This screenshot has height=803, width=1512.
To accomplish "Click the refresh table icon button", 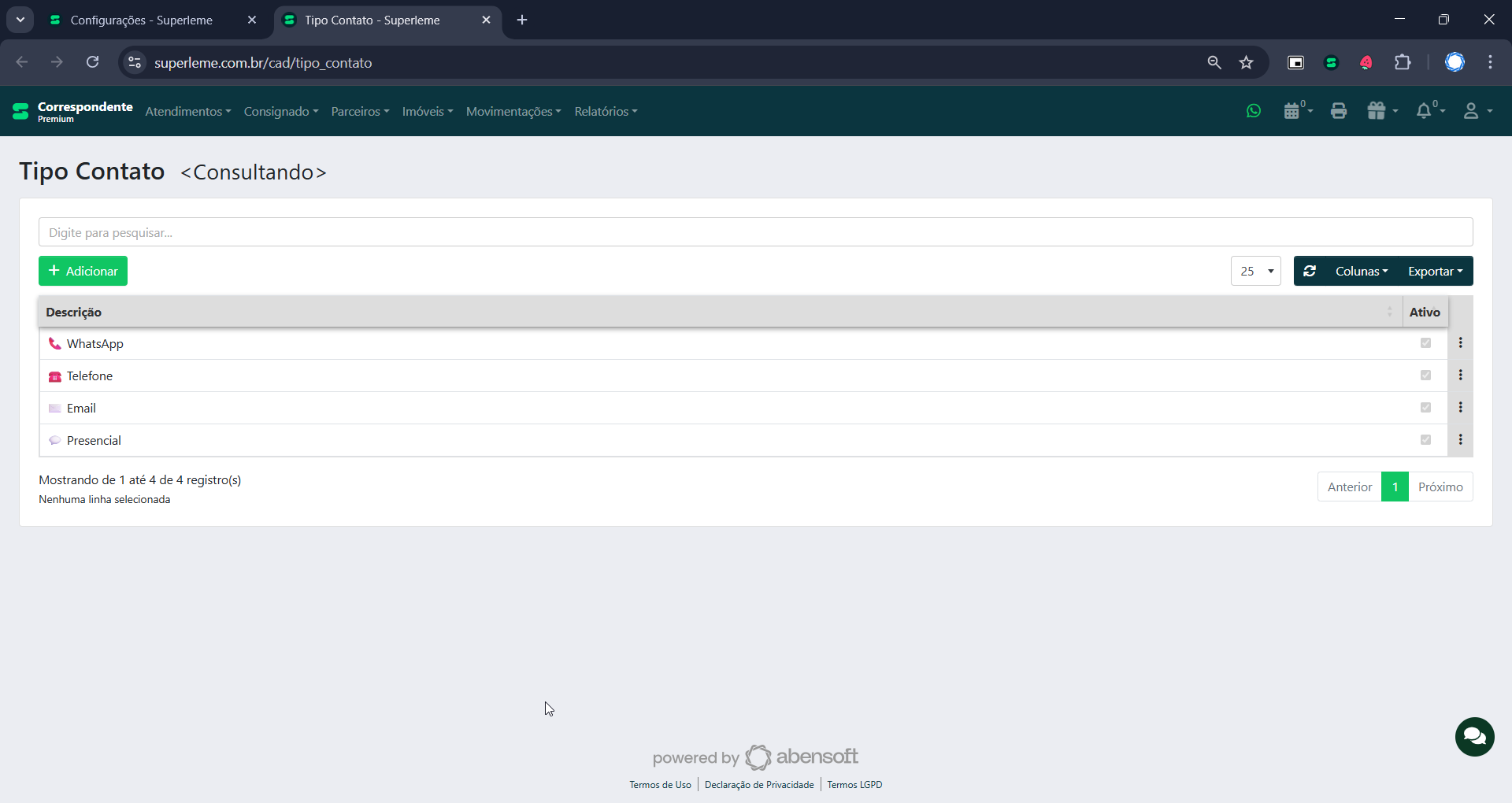I will pyautogui.click(x=1310, y=271).
